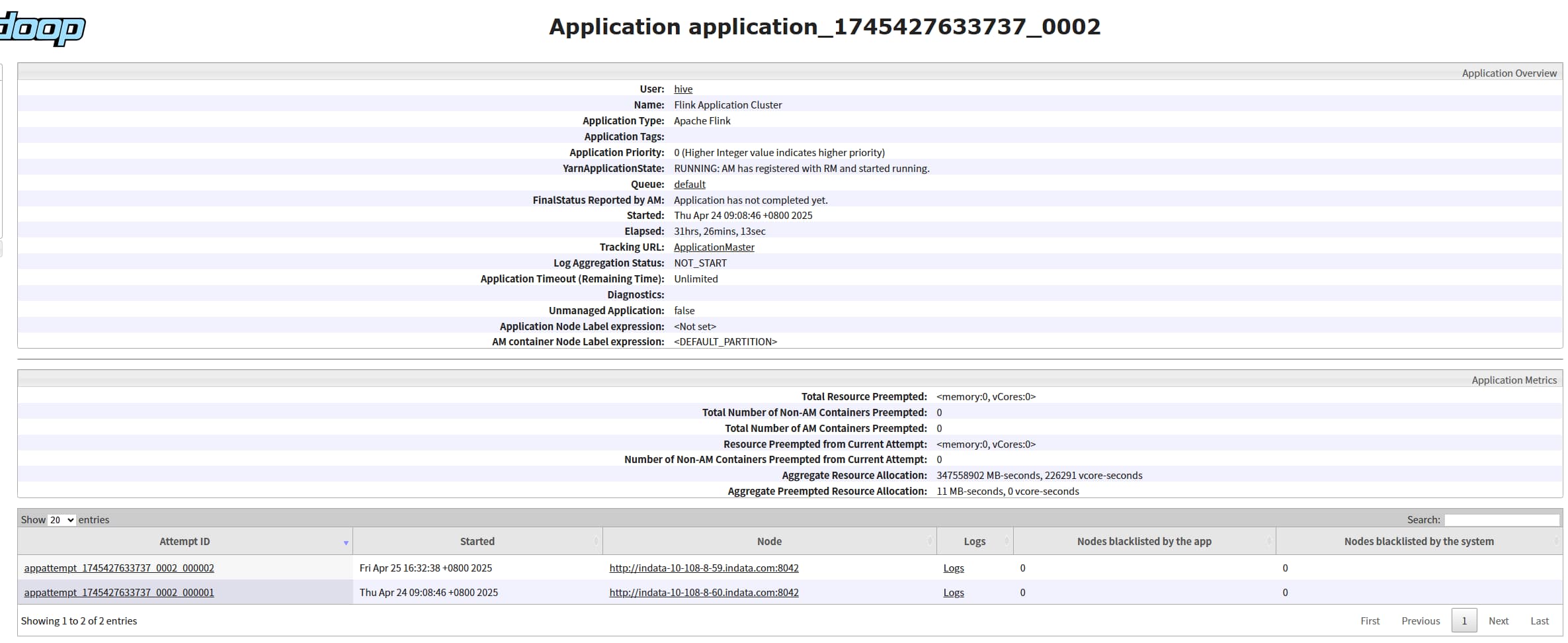Sort table by Started column
Image resolution: width=1568 pixels, height=643 pixels.
coord(477,541)
